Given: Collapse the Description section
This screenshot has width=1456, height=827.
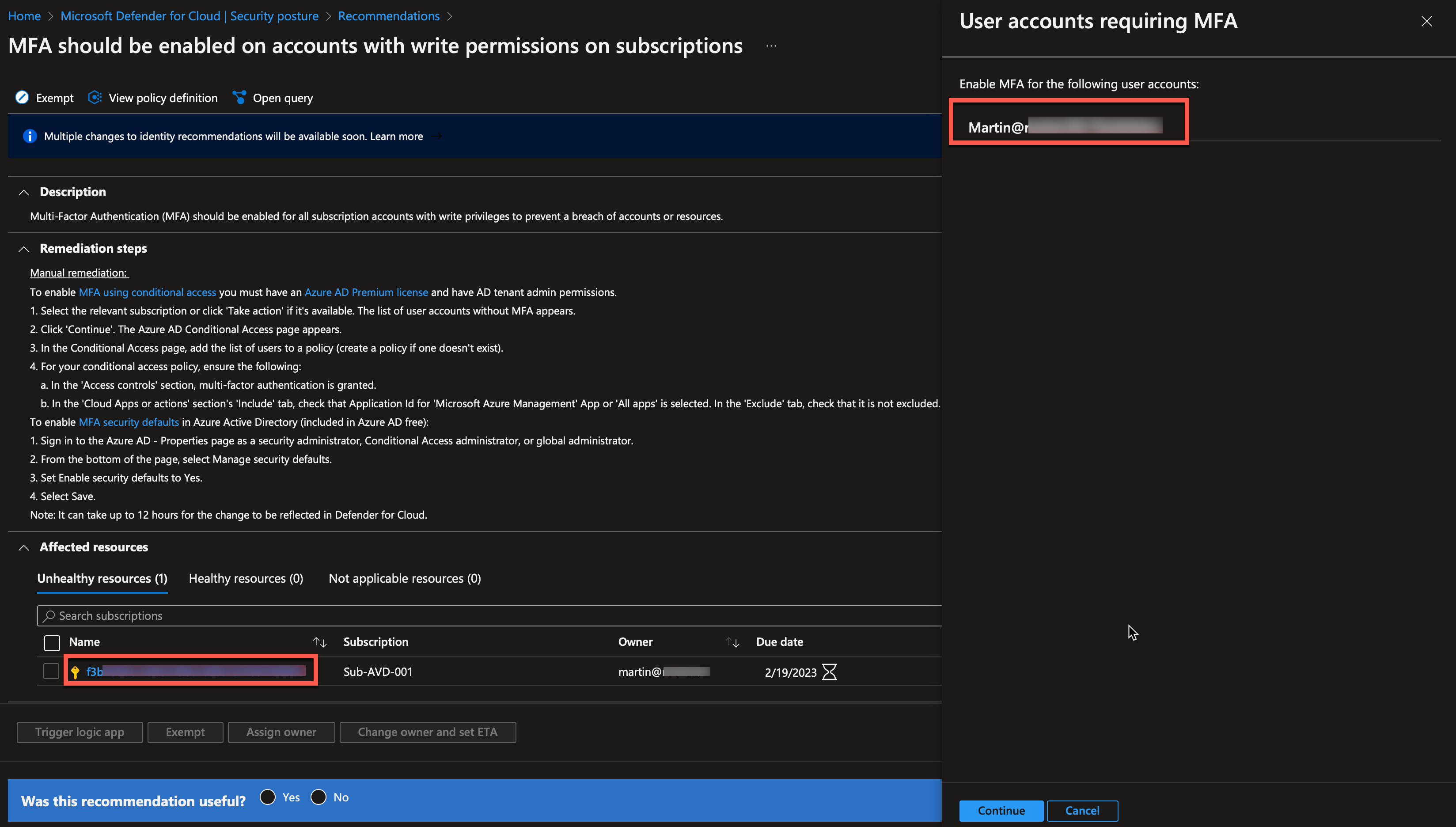Looking at the screenshot, I should coord(24,193).
